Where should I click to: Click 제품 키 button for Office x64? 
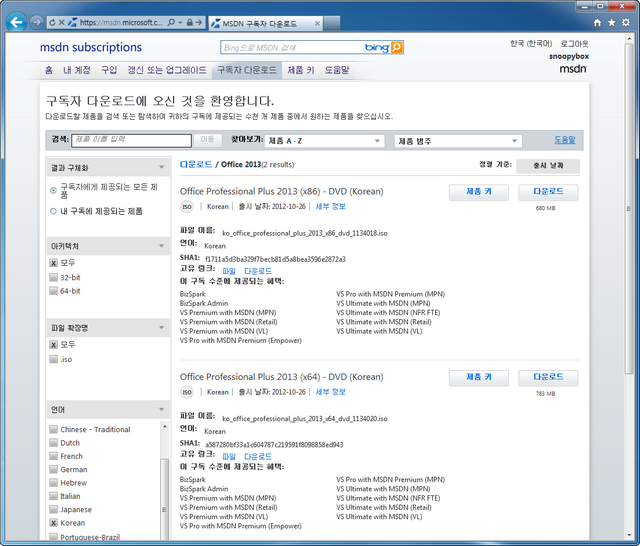tap(479, 377)
